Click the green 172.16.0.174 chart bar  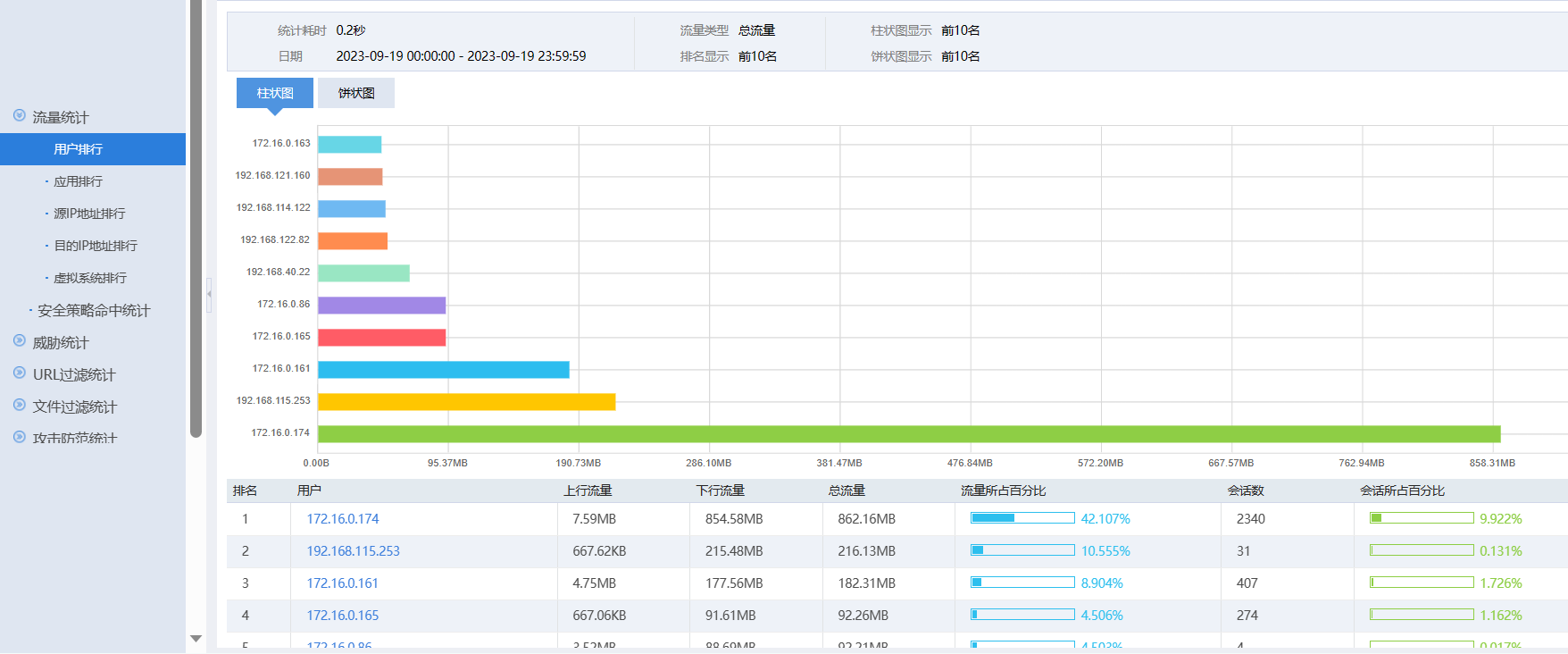point(908,434)
